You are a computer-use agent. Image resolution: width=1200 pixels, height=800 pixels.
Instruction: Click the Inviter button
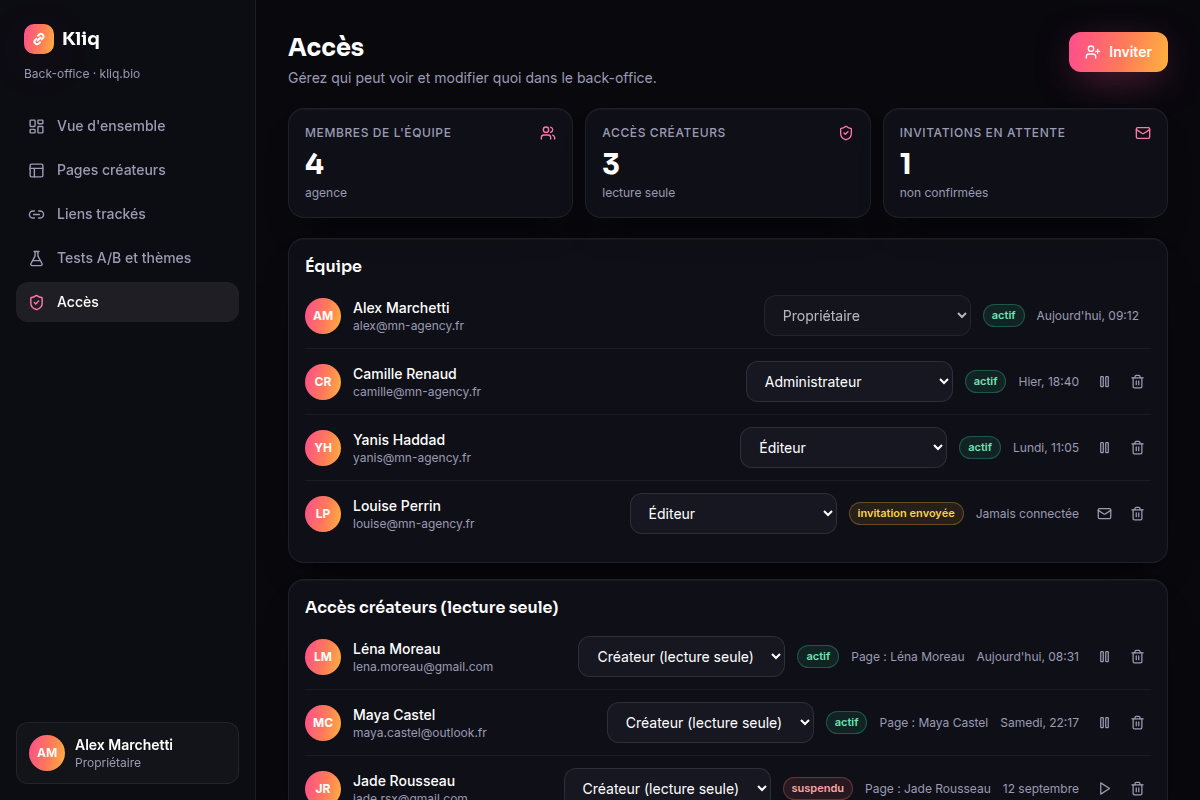point(1118,52)
